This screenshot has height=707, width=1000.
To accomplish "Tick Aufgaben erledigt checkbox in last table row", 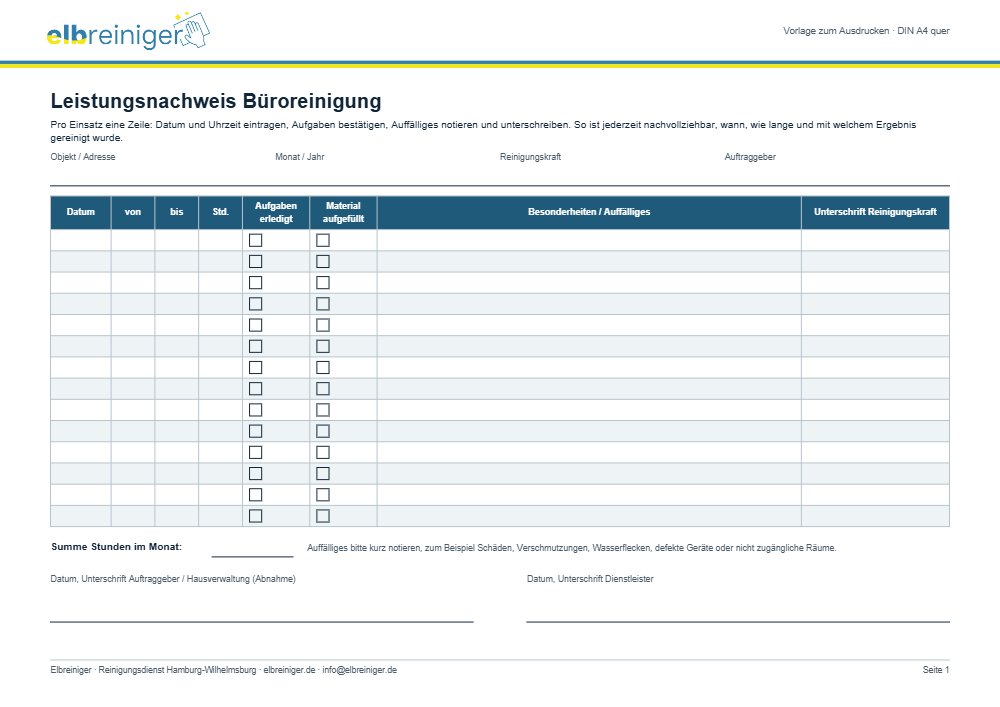I will pyautogui.click(x=255, y=516).
